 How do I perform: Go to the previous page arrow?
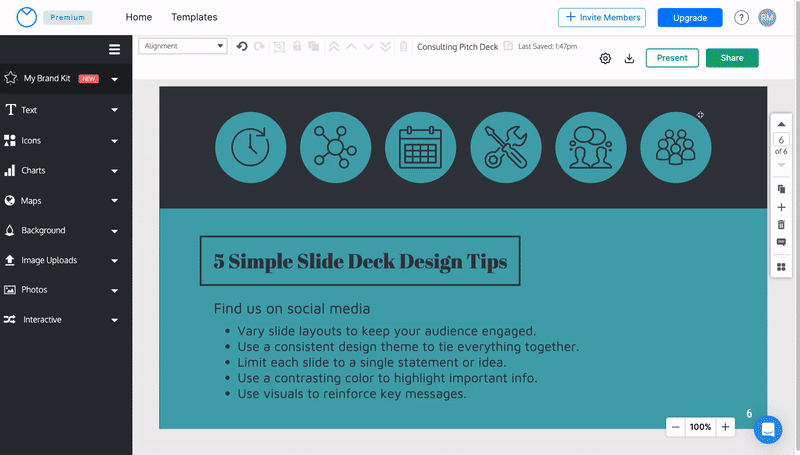tap(781, 124)
